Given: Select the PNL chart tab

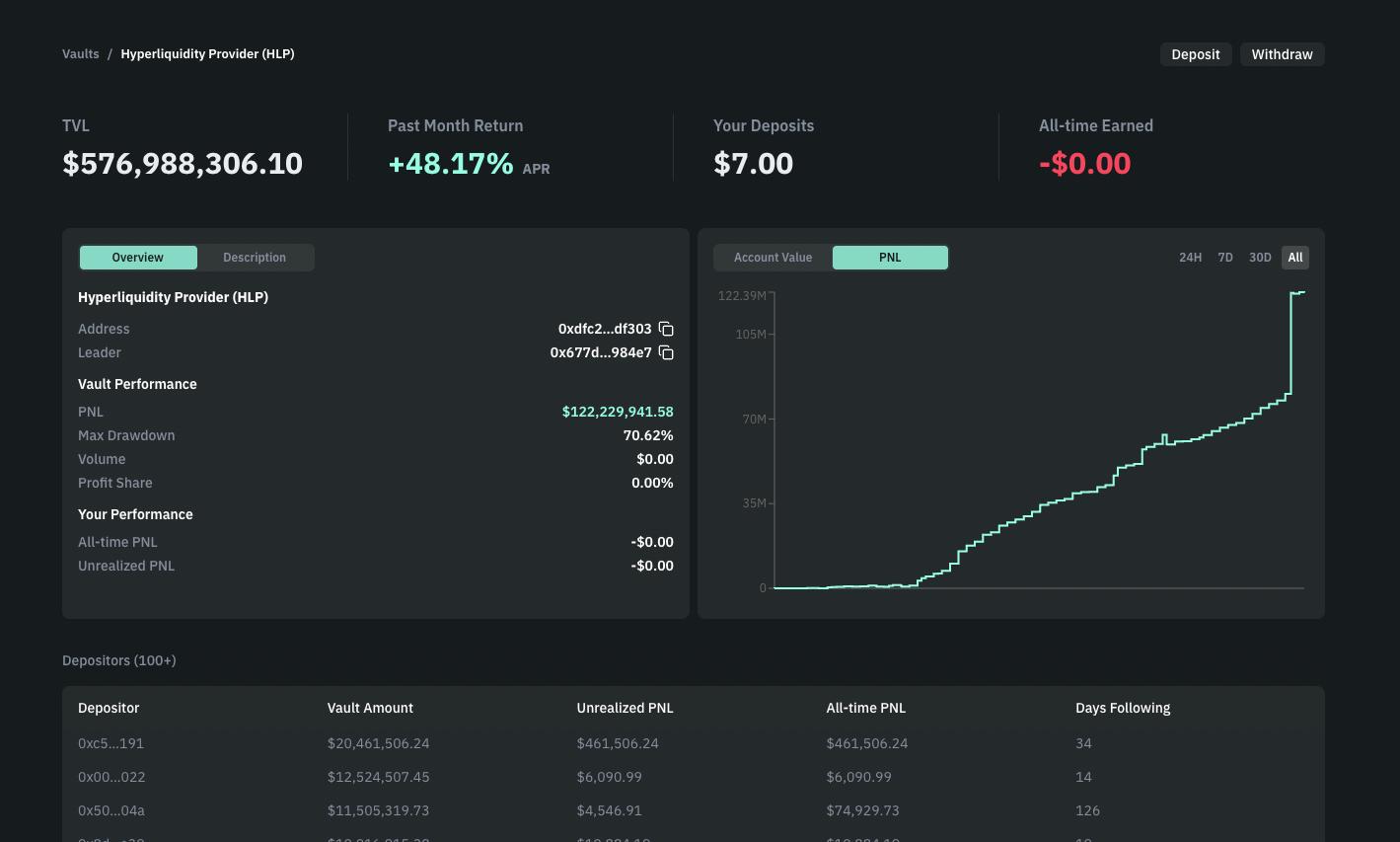Looking at the screenshot, I should point(890,258).
